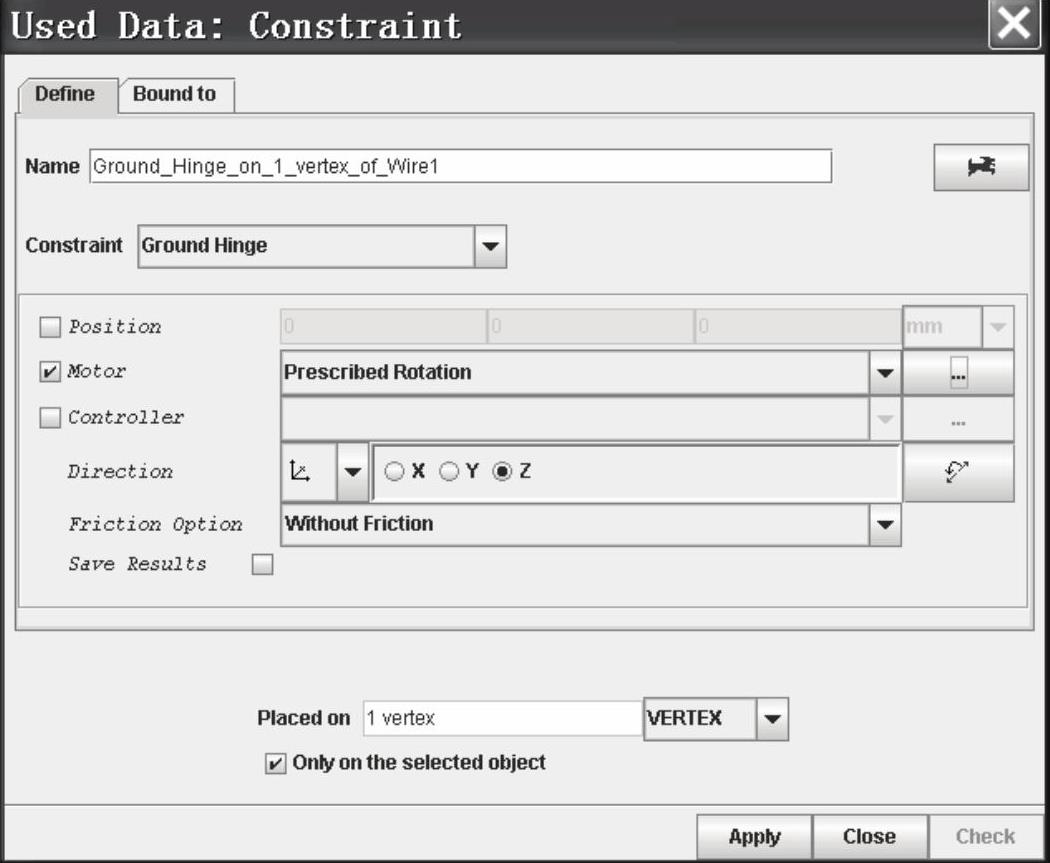The image size is (1050, 863).
Task: Enable the Position checkbox
Action: coord(49,327)
